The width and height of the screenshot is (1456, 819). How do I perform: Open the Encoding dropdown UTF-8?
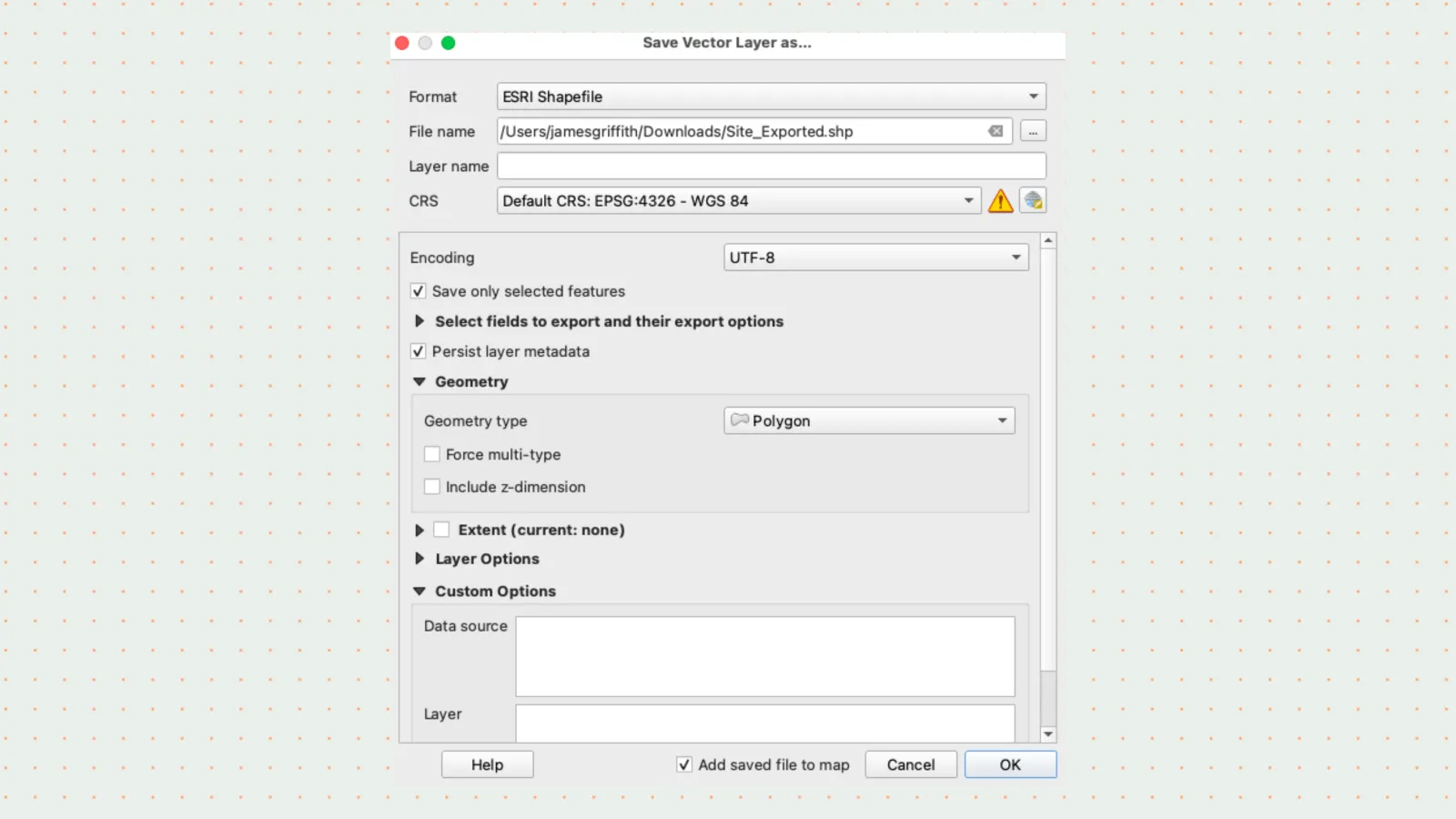pos(876,258)
